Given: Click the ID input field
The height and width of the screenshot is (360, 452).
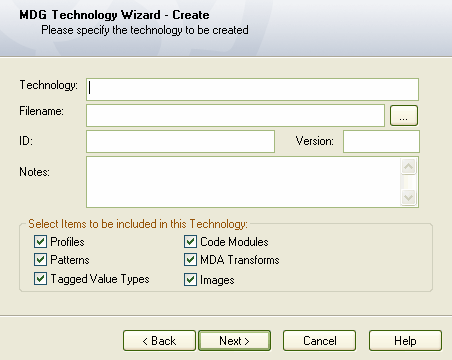Looking at the screenshot, I should [x=180, y=141].
